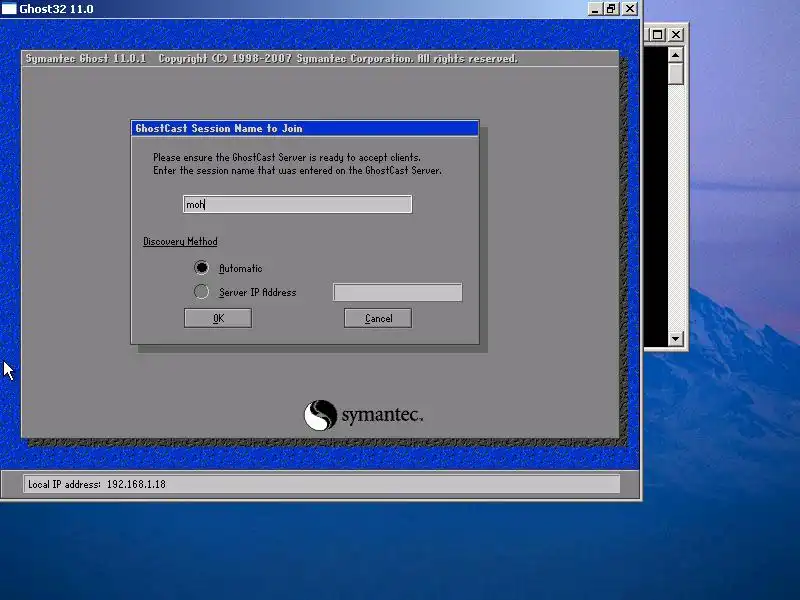This screenshot has width=800, height=600.
Task: Close the background console window
Action: click(676, 35)
